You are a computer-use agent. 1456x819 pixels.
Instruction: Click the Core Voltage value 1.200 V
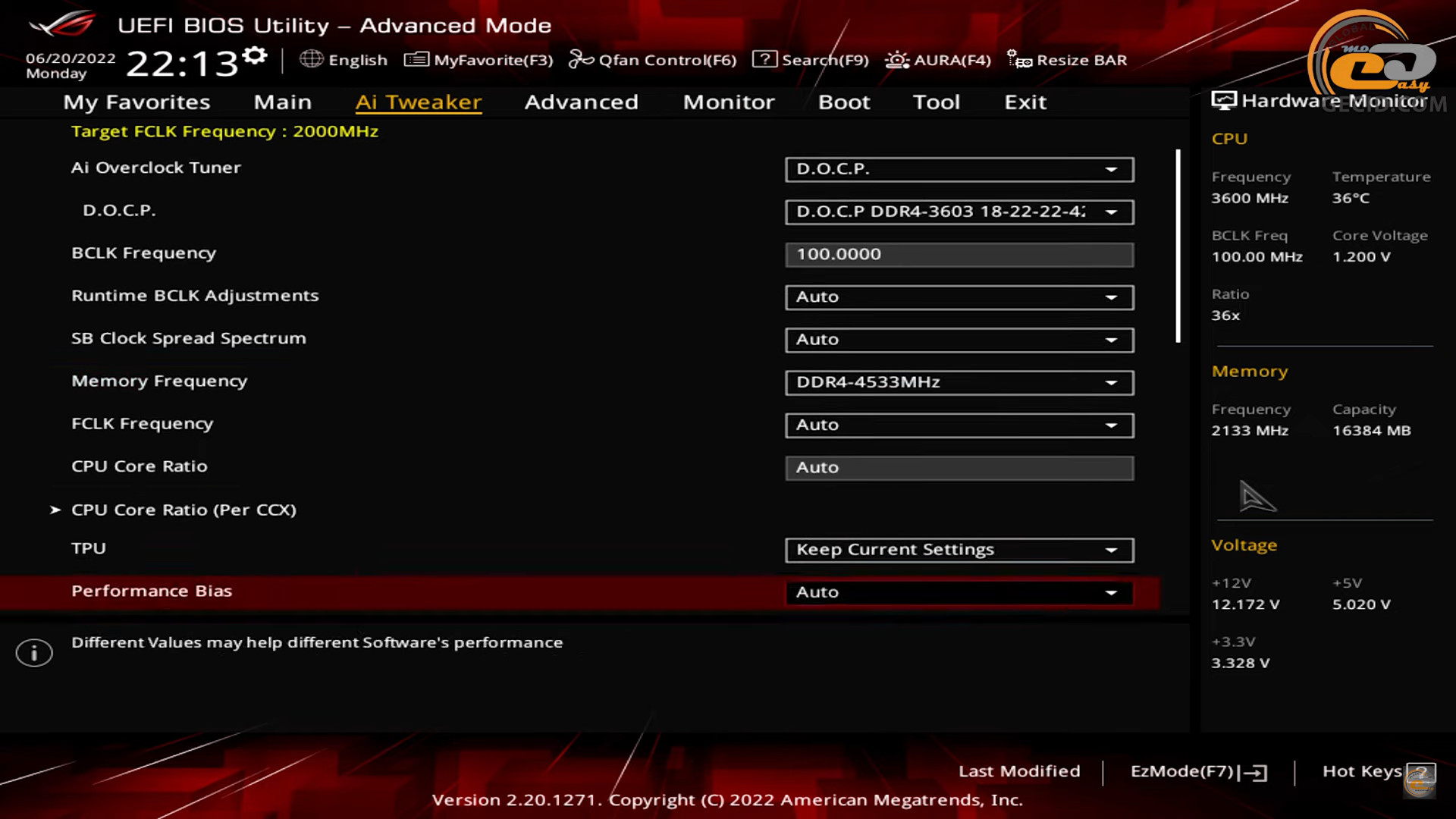pos(1361,257)
